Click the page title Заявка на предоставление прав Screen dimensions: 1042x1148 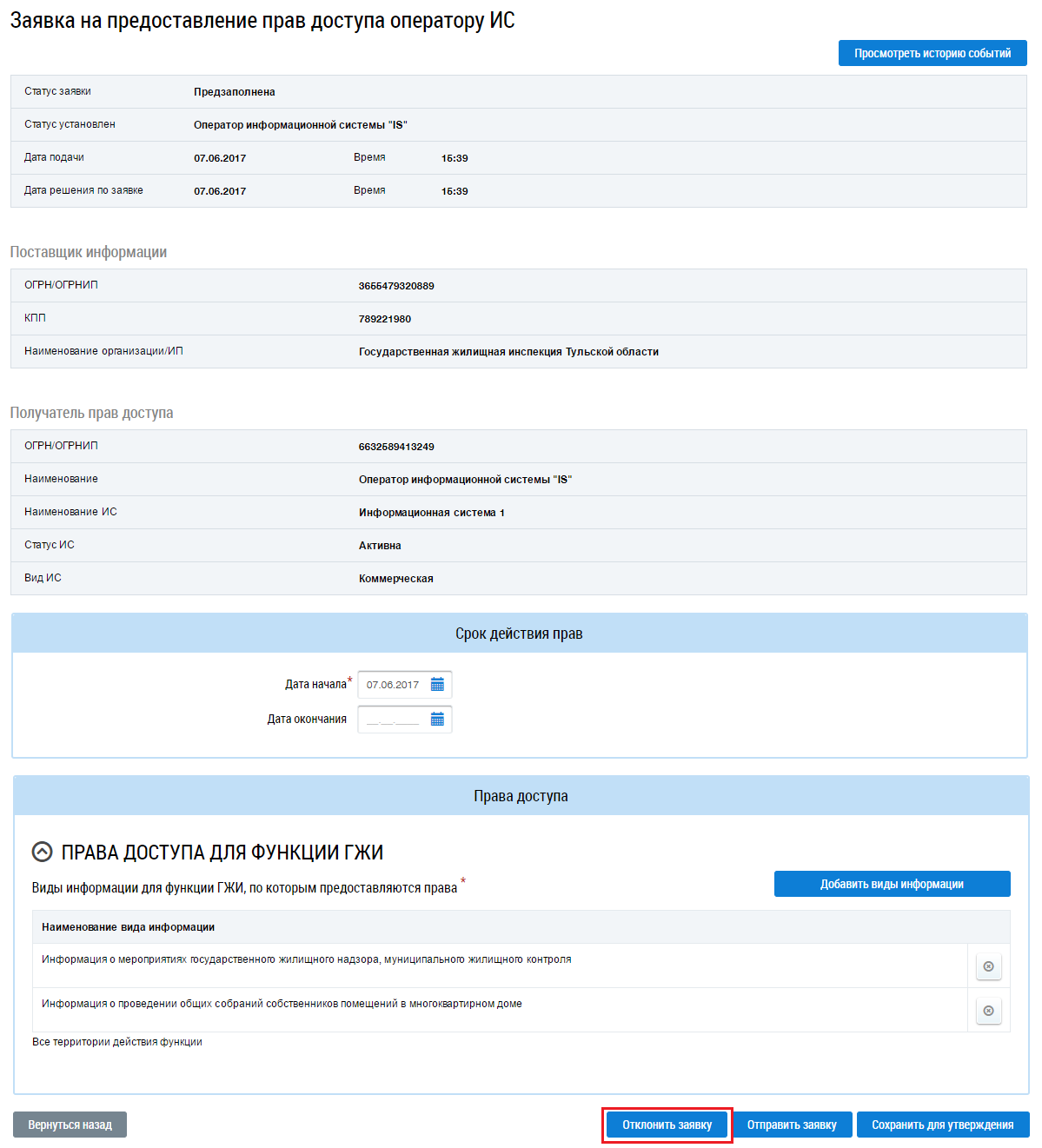(262, 20)
